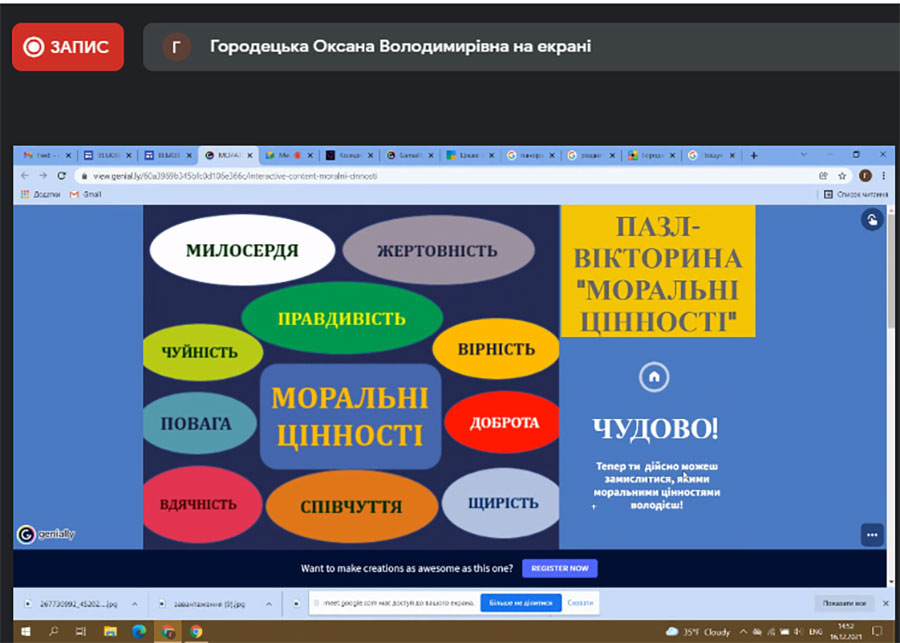Click the browser back arrow
The height and width of the screenshot is (643, 900).
point(25,176)
